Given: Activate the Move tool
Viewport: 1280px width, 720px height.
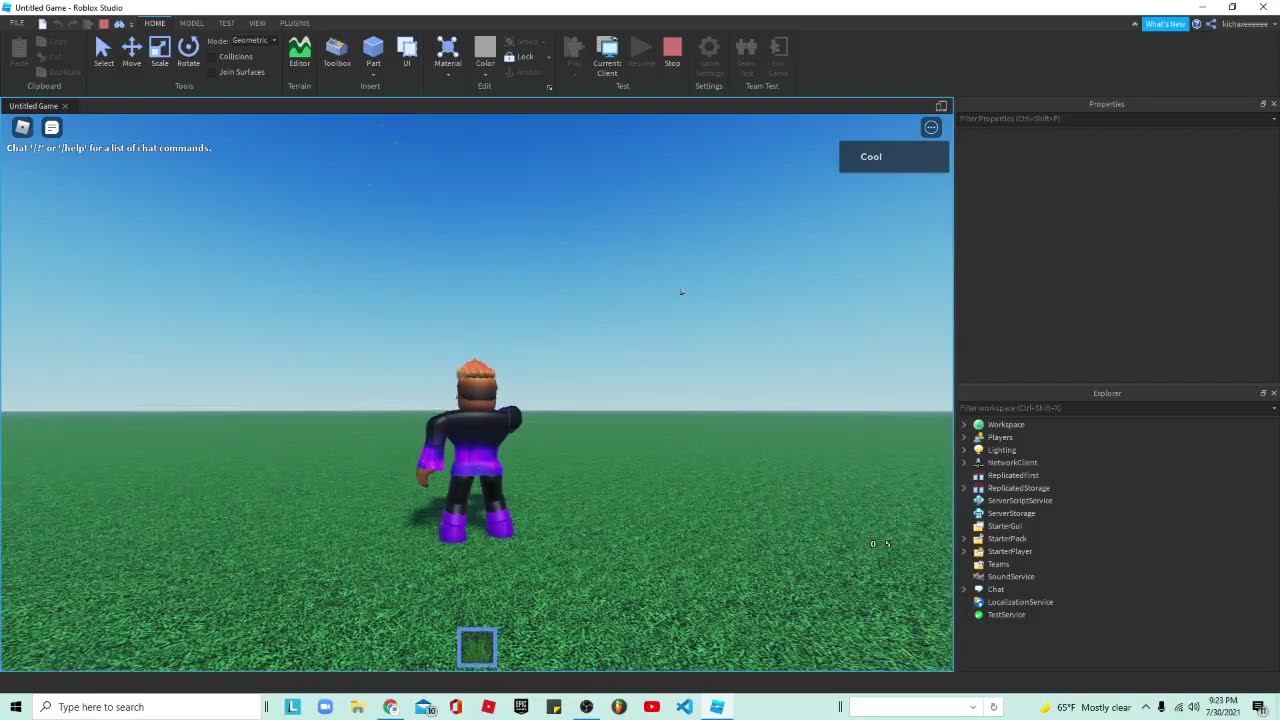Looking at the screenshot, I should [x=131, y=52].
